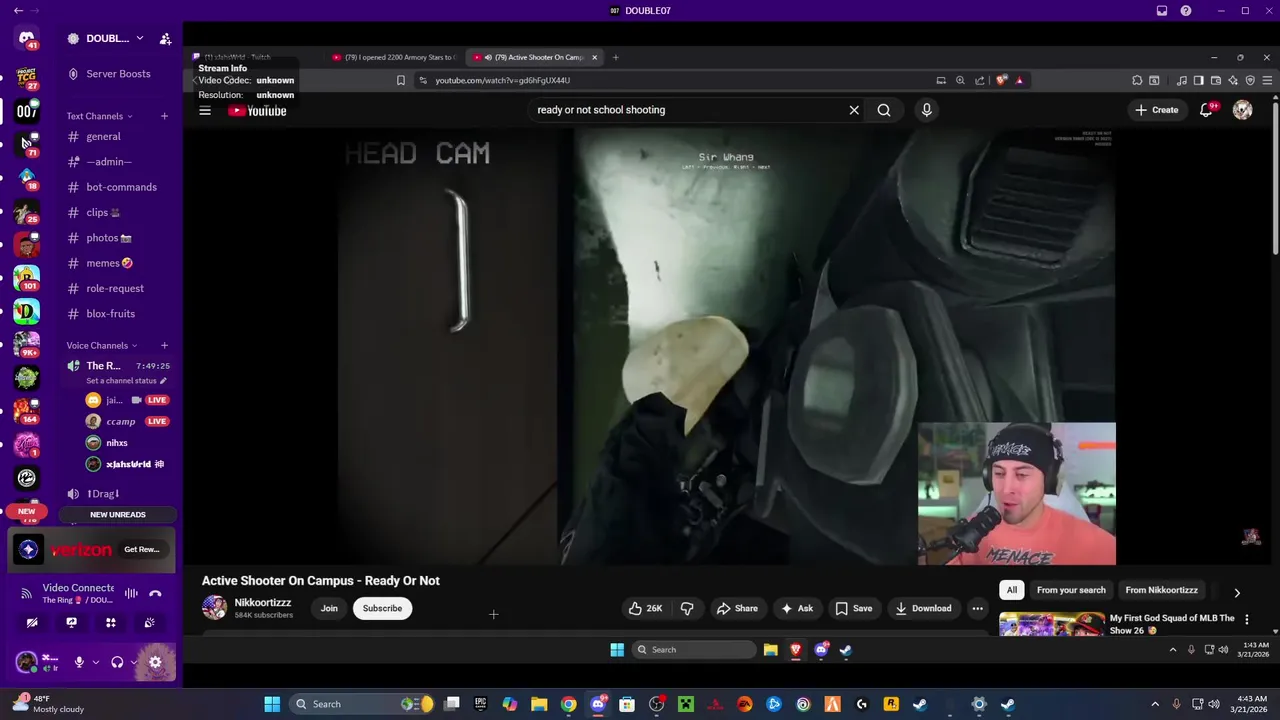Open the Project TCG server icon
The image size is (1280, 720).
tap(27, 76)
